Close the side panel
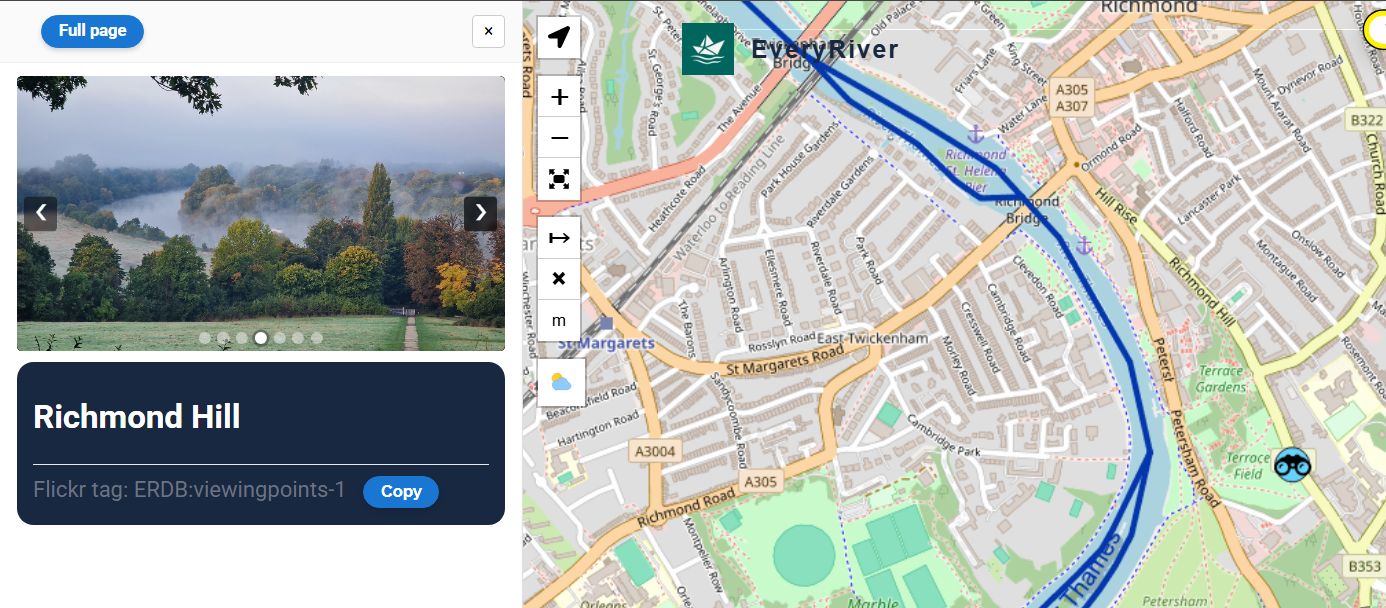Image resolution: width=1386 pixels, height=608 pixels. tap(488, 31)
